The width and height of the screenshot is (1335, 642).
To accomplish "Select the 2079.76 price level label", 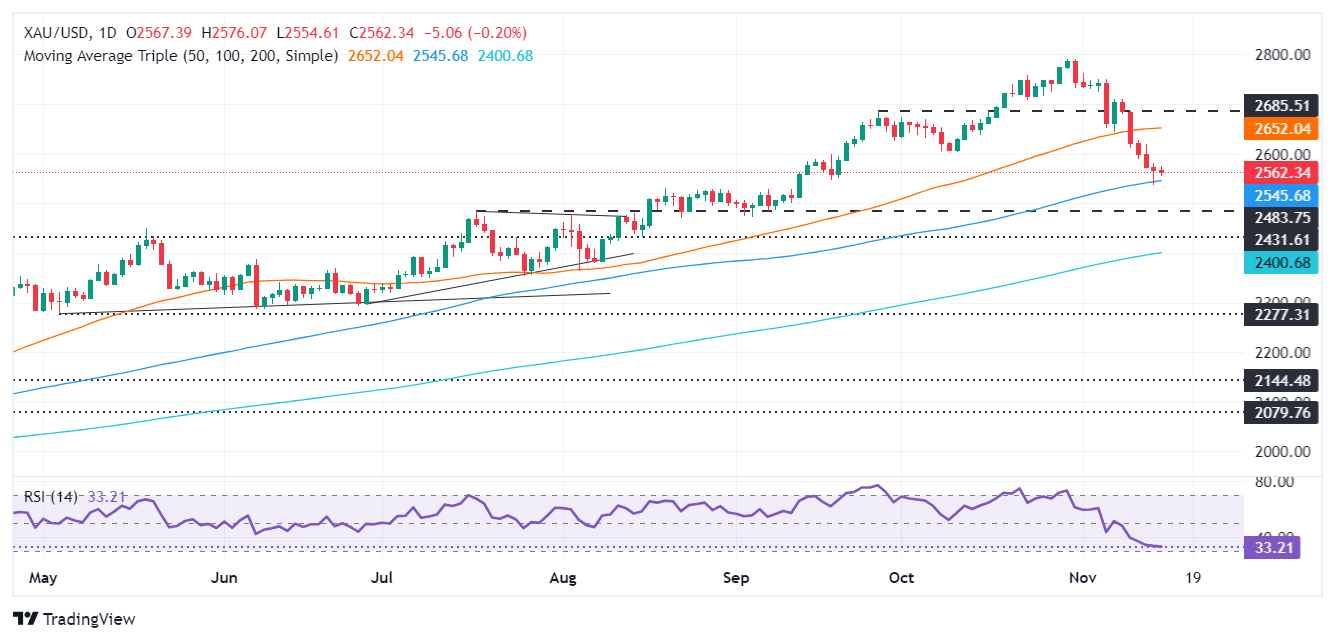I will click(1285, 413).
